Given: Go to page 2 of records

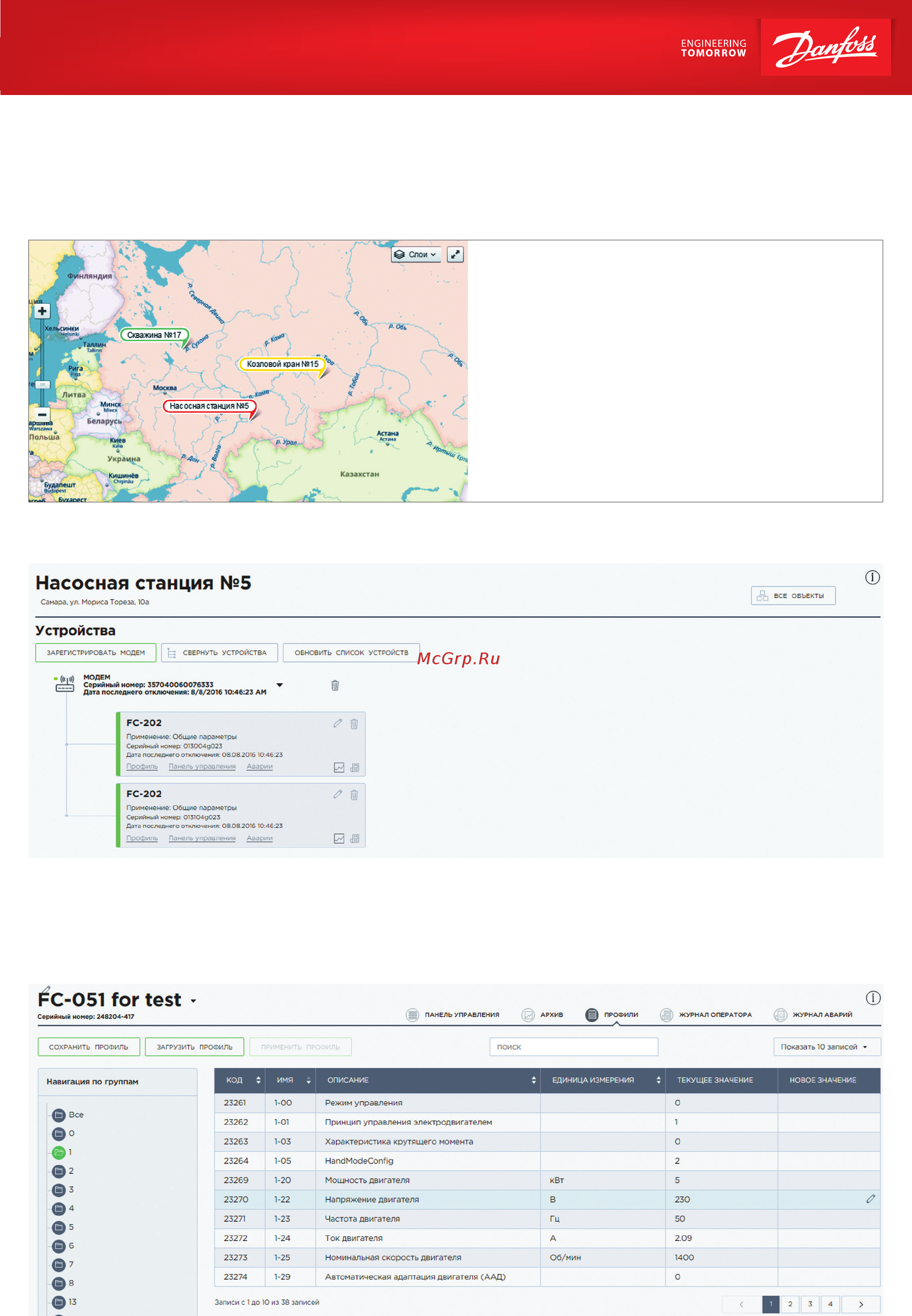Looking at the screenshot, I should click(x=790, y=1304).
